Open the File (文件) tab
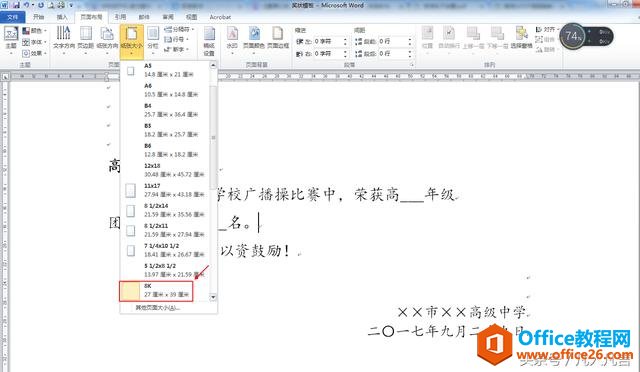The height and width of the screenshot is (372, 640). pos(13,17)
